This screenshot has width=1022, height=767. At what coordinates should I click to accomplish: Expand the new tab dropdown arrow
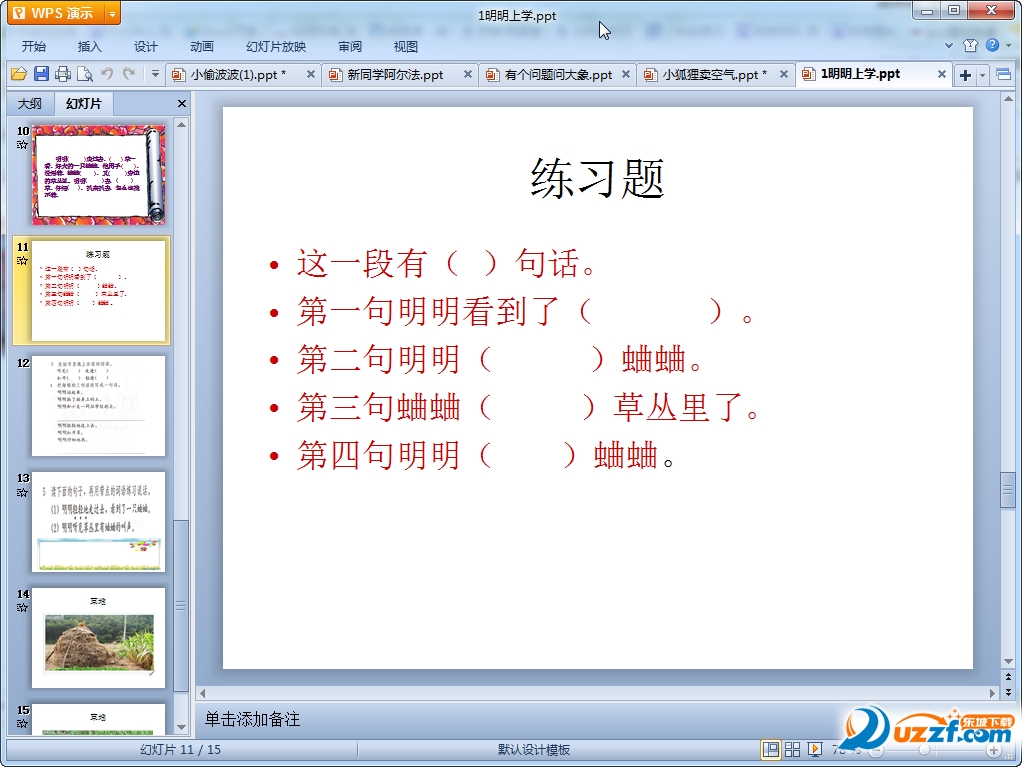point(982,76)
